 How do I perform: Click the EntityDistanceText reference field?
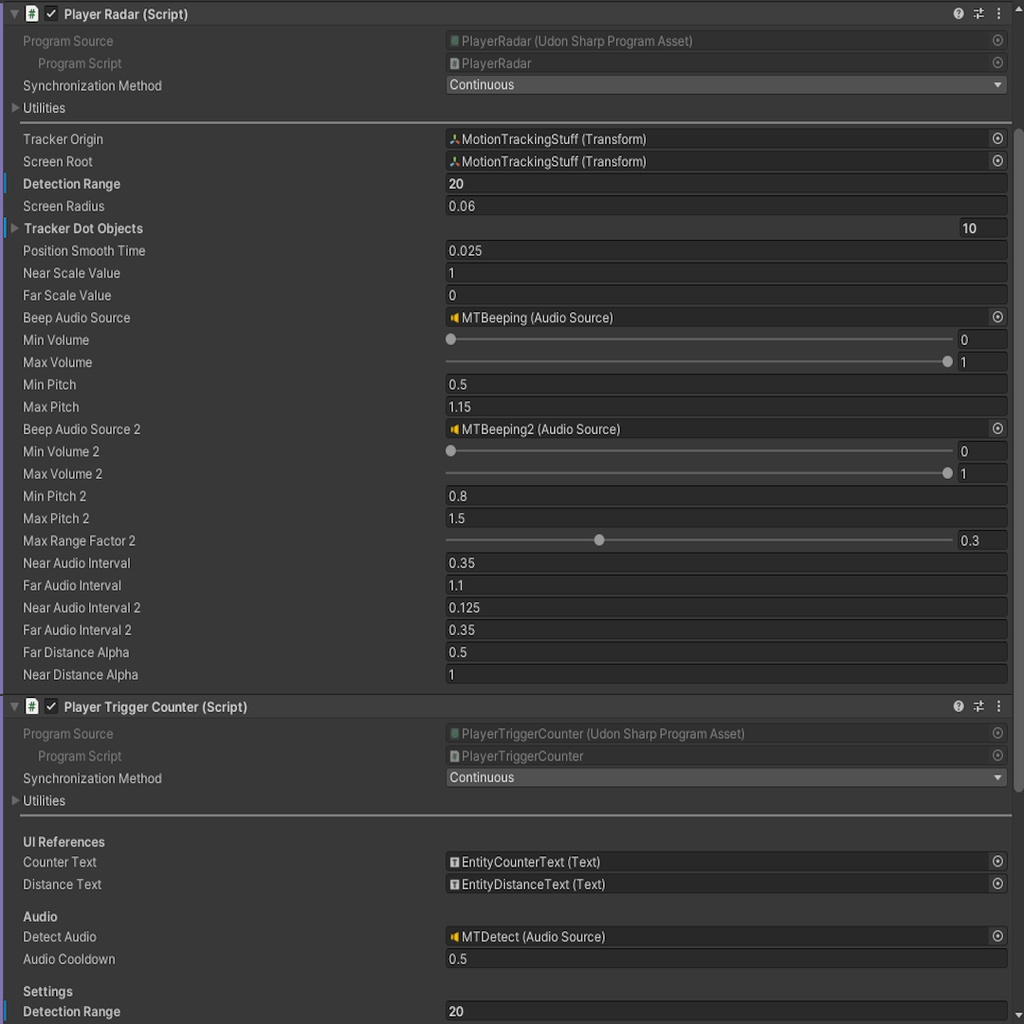pos(700,884)
